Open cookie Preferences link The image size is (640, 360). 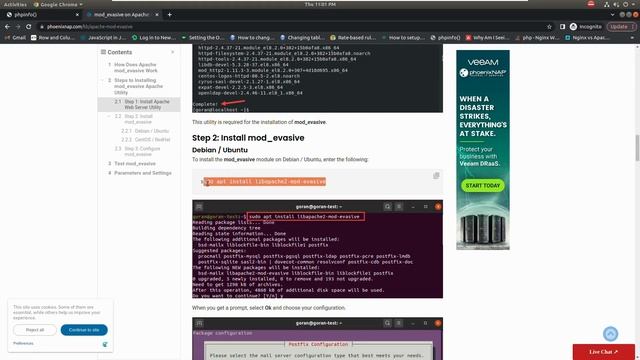[23, 344]
